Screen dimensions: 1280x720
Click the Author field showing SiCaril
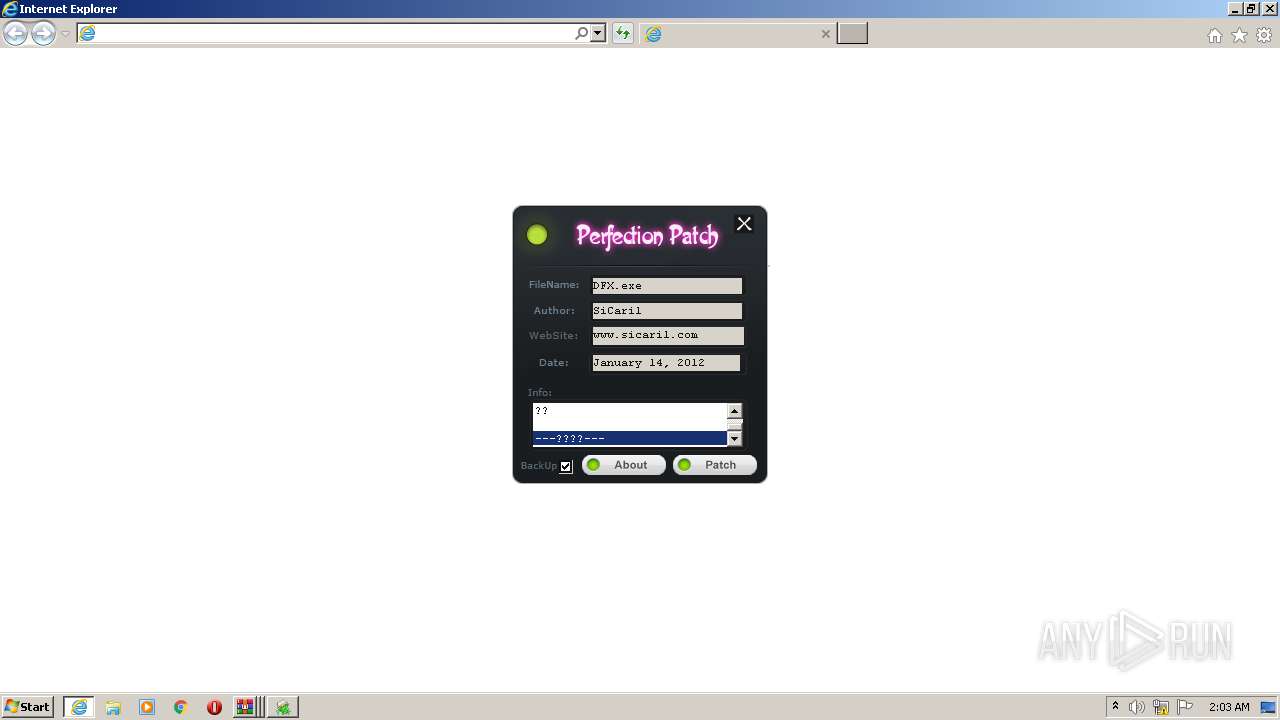667,311
